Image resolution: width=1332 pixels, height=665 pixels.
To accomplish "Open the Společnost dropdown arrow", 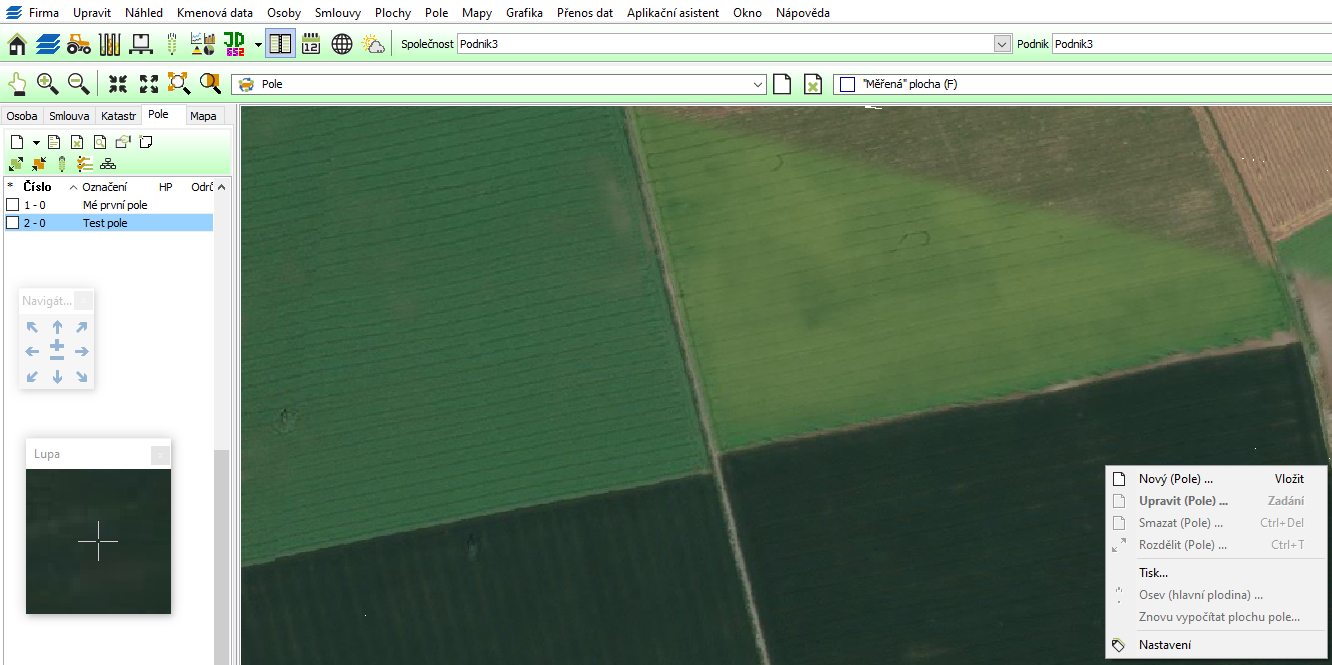I will [x=1003, y=44].
